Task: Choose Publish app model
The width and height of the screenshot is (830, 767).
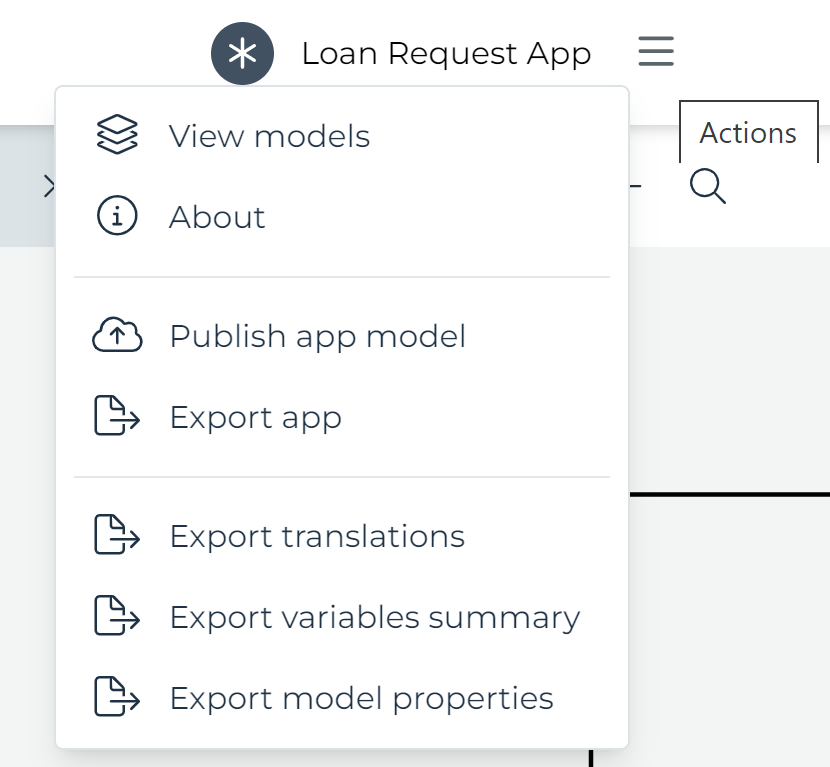Action: [317, 336]
